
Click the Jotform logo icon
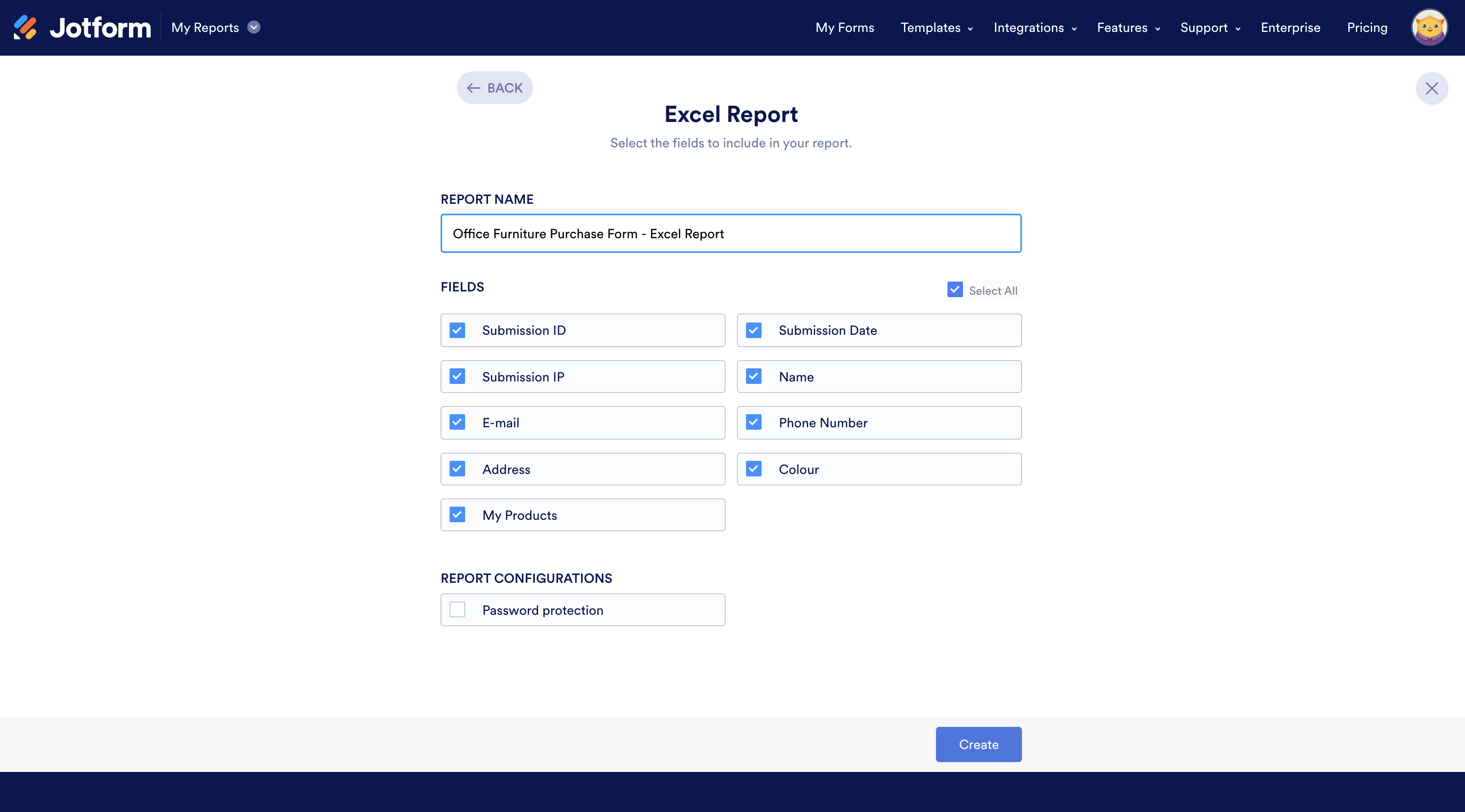tap(25, 27)
